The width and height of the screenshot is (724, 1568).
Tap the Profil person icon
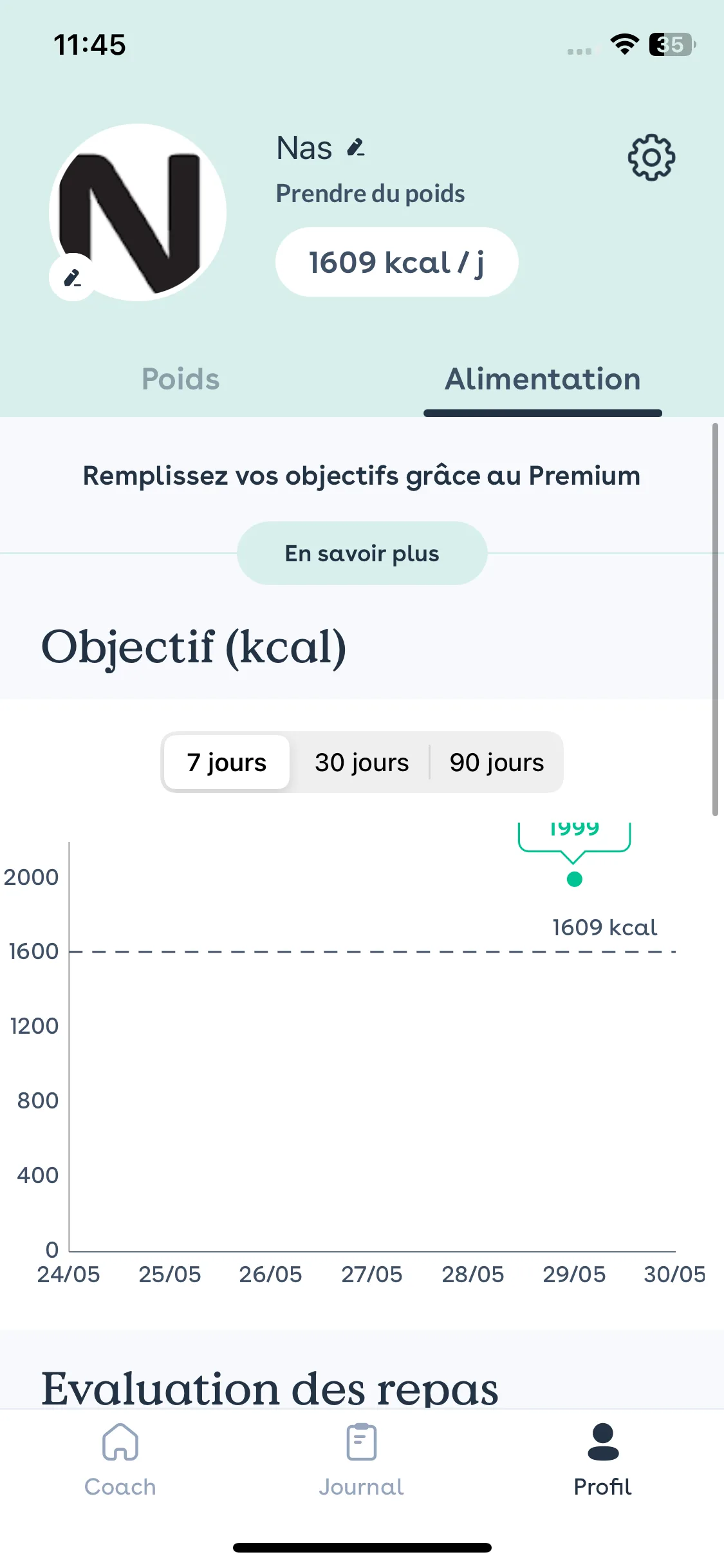[603, 1441]
